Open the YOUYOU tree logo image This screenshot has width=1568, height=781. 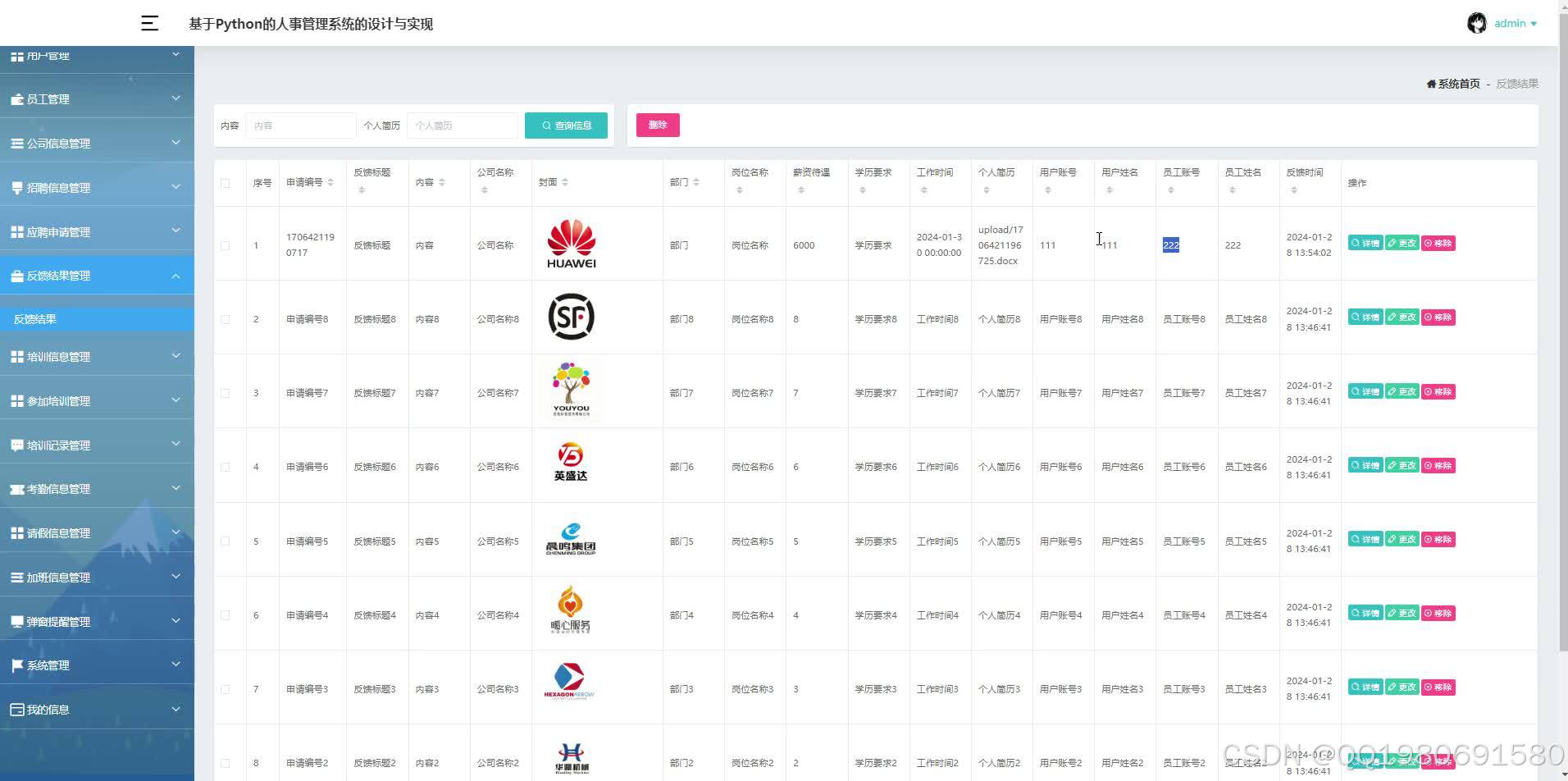tap(571, 390)
